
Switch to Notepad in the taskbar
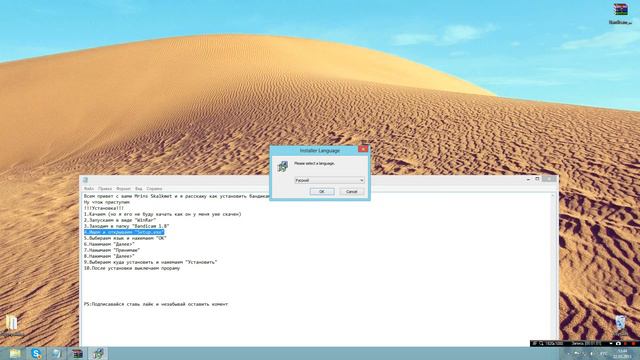pos(56,353)
